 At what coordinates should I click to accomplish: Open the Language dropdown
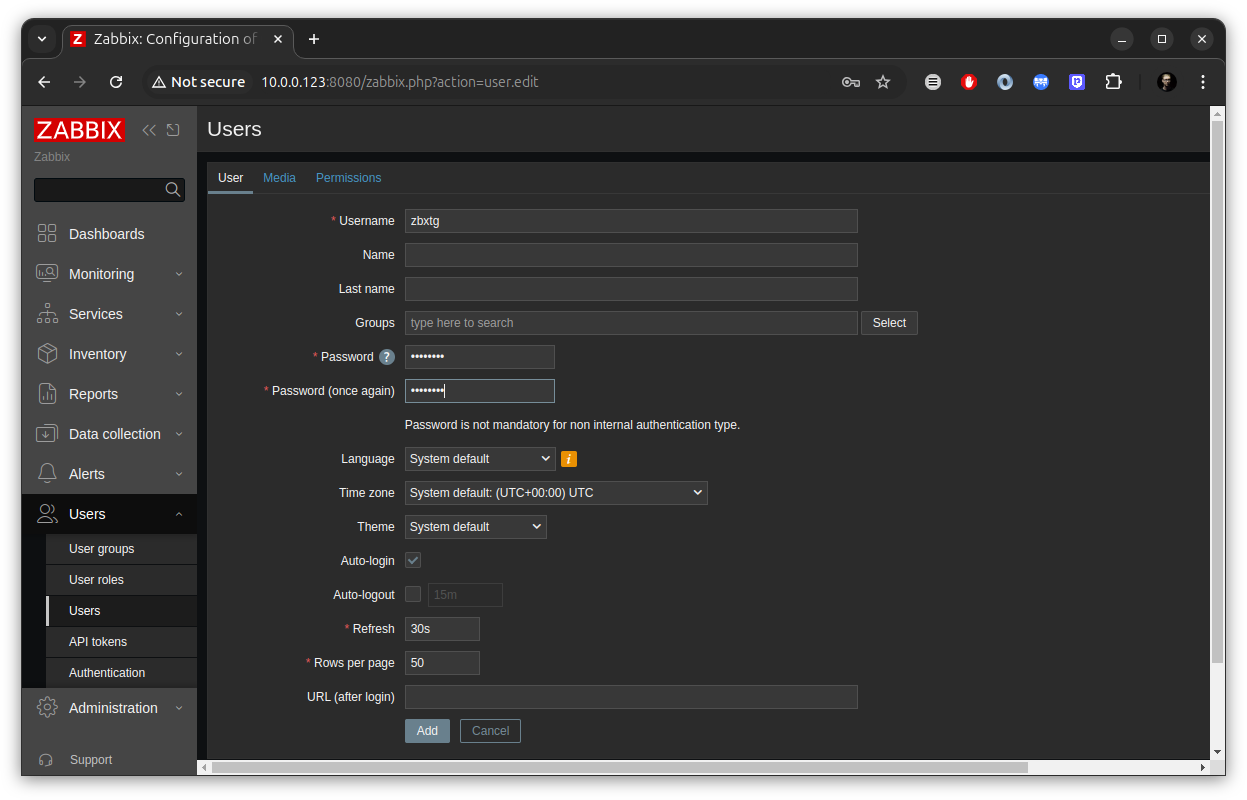coord(479,458)
